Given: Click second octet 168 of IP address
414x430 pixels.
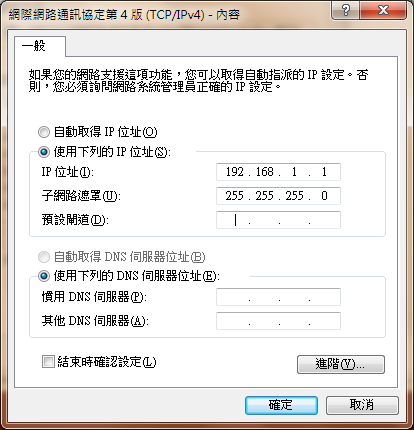Looking at the screenshot, I should pyautogui.click(x=265, y=172).
